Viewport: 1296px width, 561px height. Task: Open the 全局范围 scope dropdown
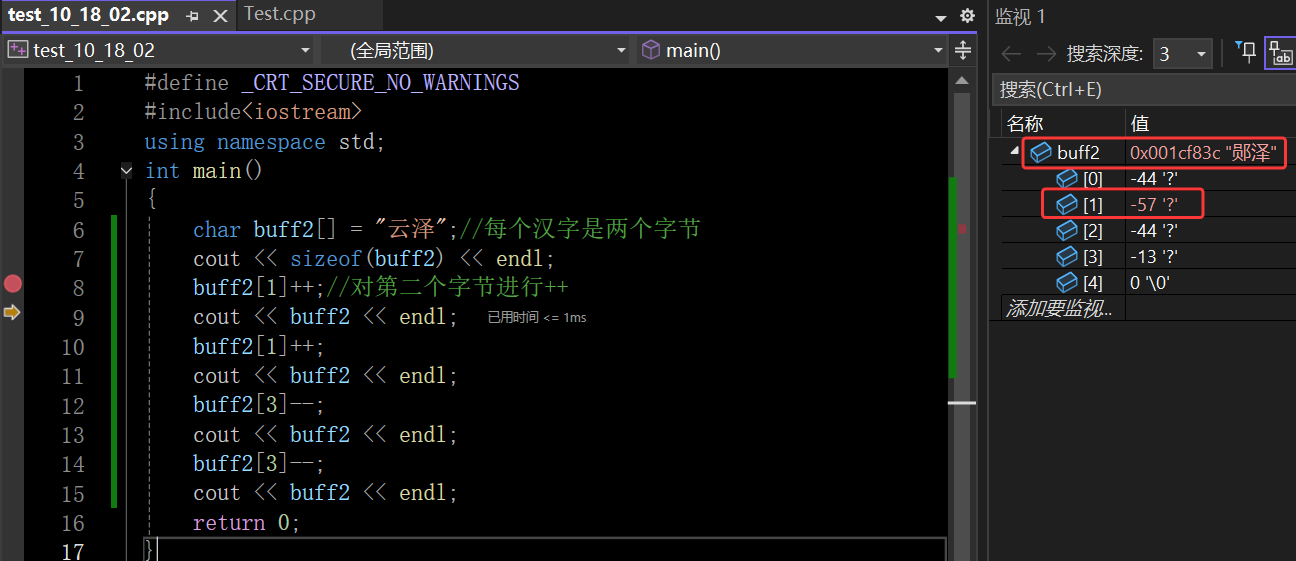(x=621, y=50)
